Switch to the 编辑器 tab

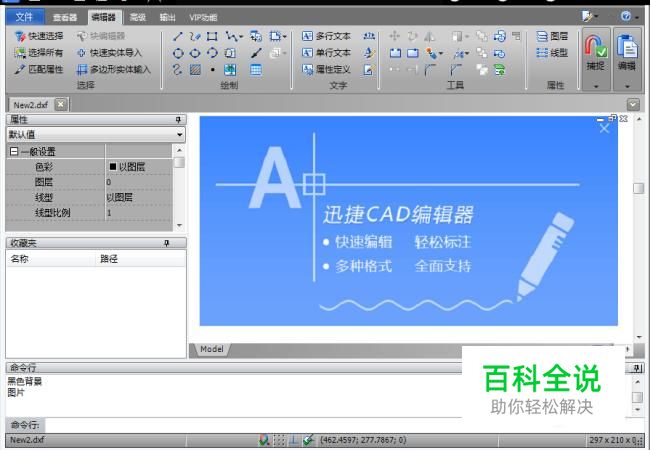[x=104, y=17]
